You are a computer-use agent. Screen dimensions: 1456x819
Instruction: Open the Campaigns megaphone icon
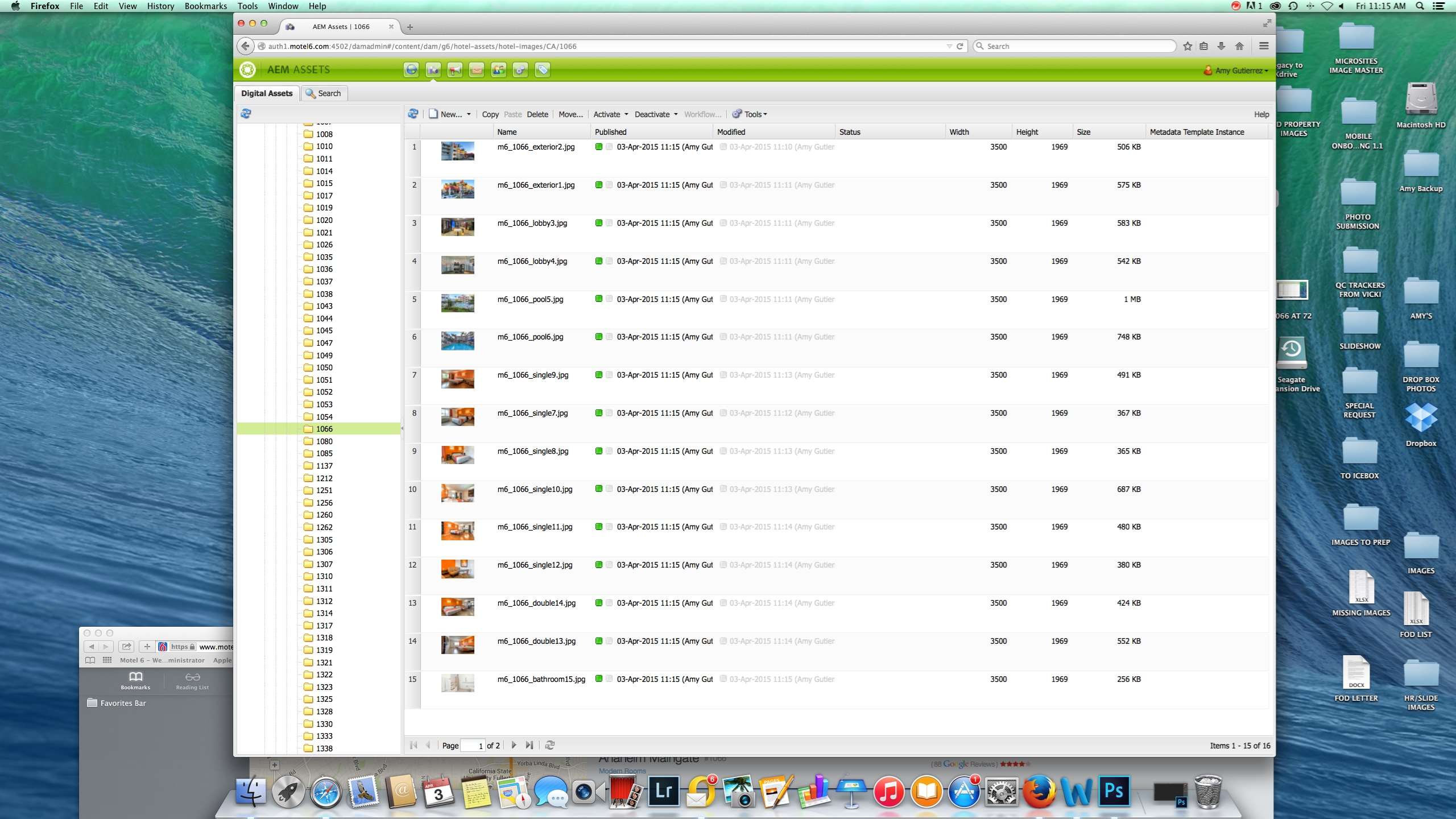coord(455,70)
